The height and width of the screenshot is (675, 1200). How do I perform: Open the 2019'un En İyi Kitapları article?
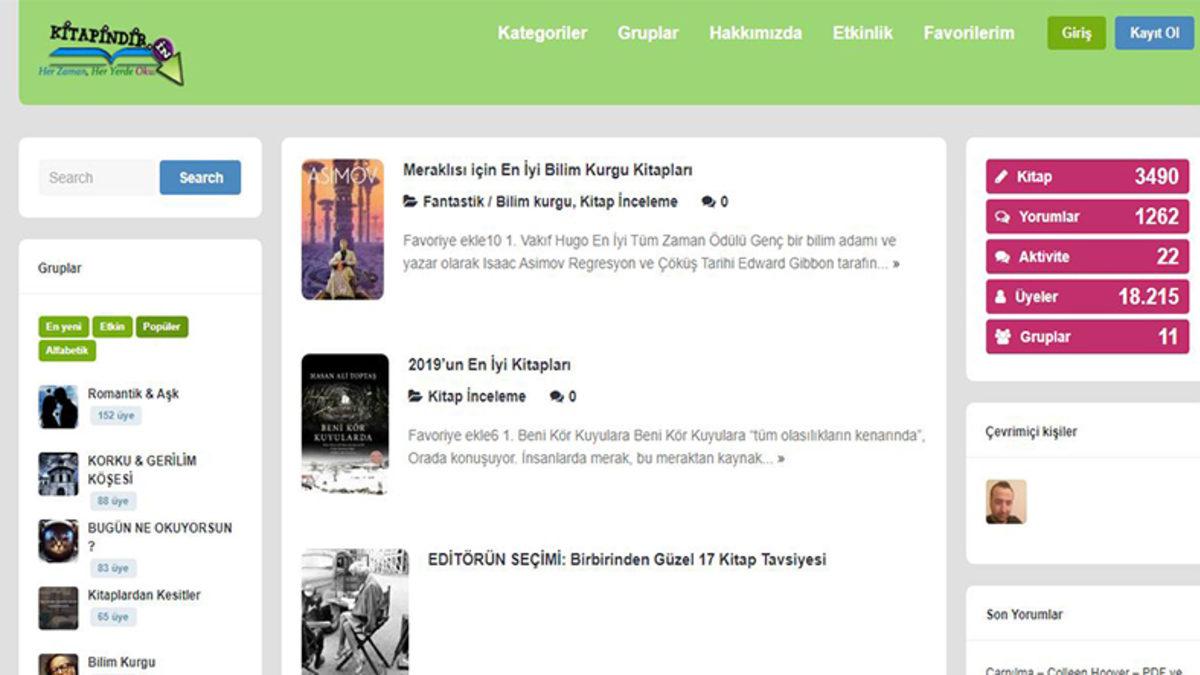(x=489, y=365)
